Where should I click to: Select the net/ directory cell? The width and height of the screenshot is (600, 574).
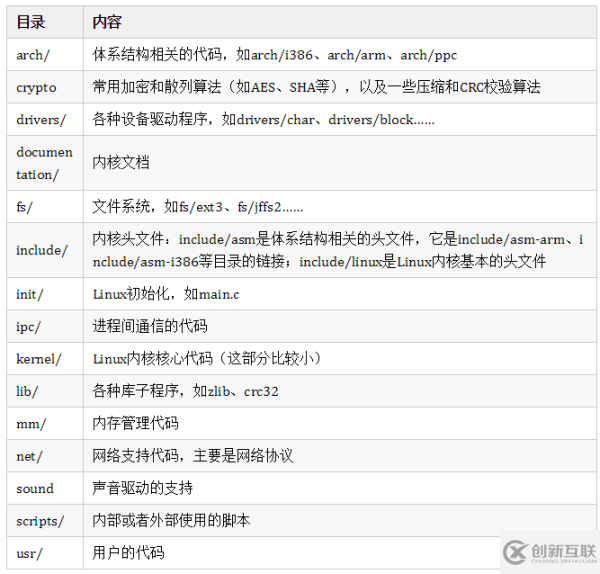coord(45,456)
